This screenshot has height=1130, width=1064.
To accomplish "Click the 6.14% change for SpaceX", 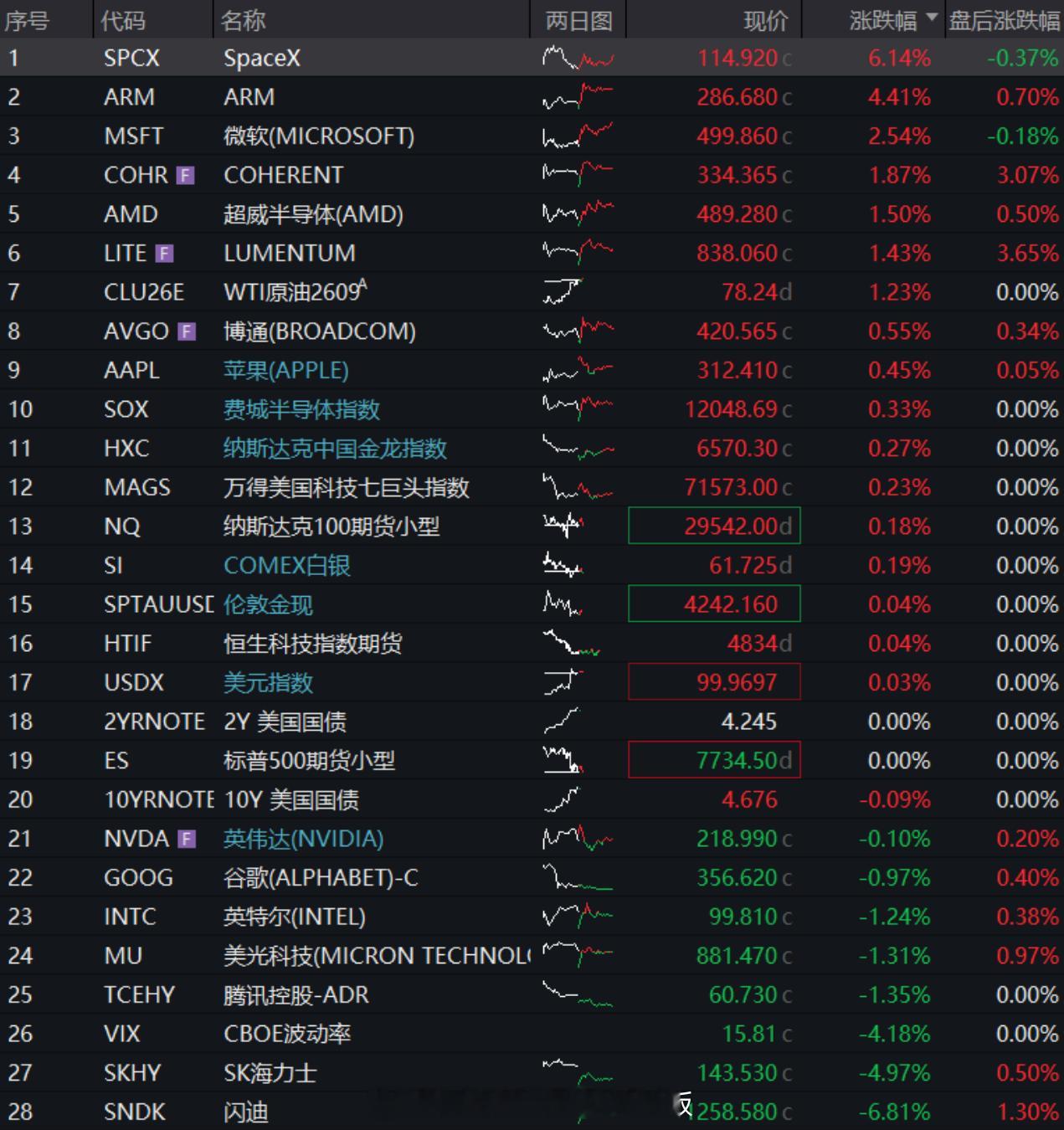I will [x=899, y=58].
